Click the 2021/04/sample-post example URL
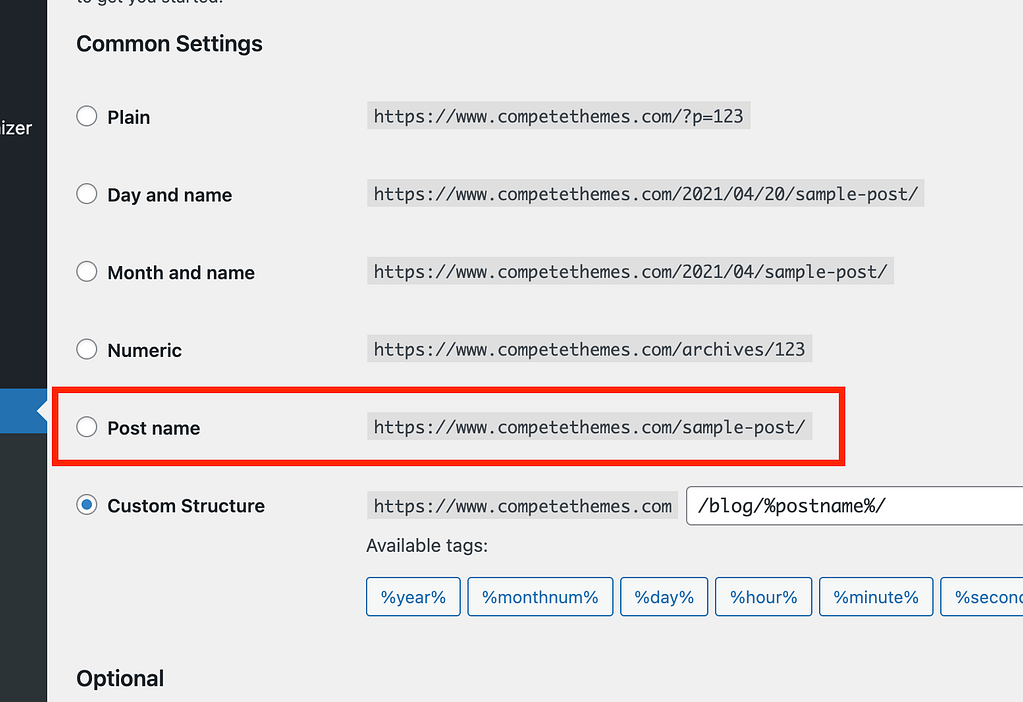Image resolution: width=1023 pixels, height=702 pixels. (x=630, y=271)
